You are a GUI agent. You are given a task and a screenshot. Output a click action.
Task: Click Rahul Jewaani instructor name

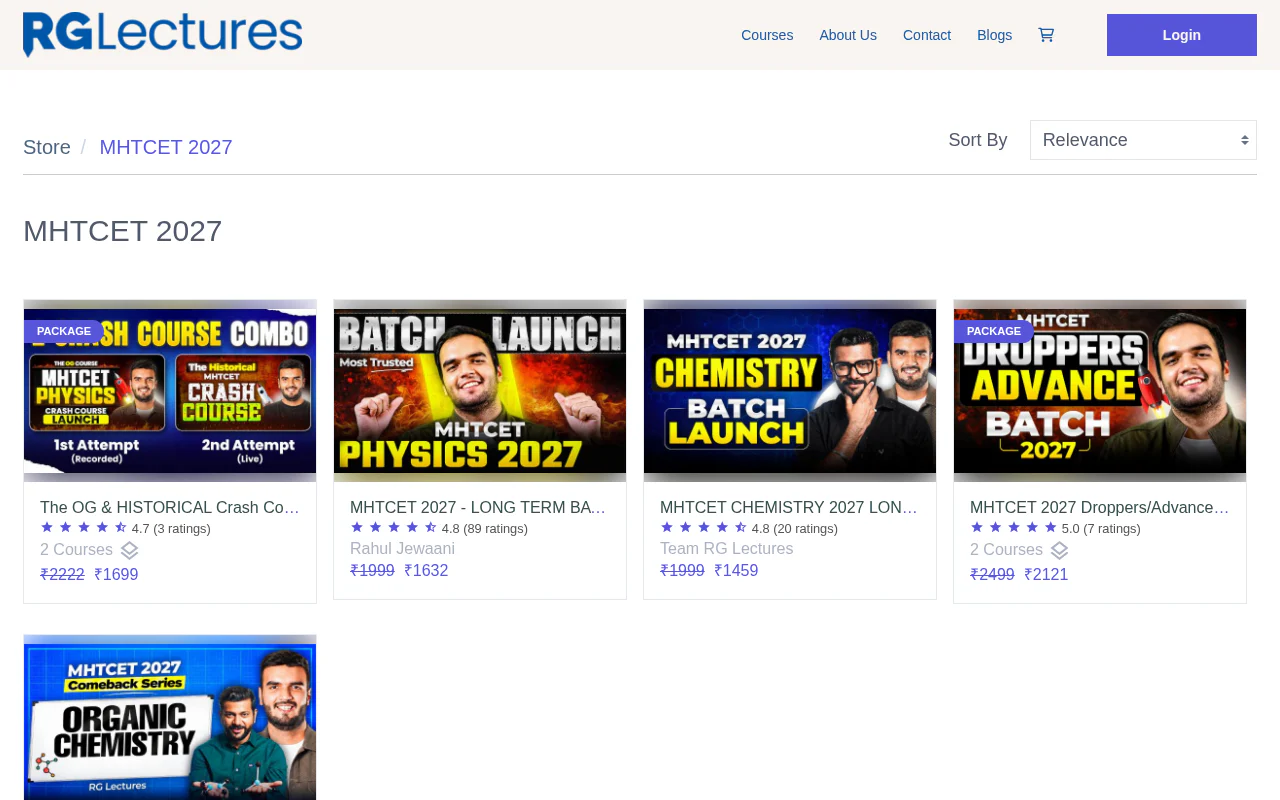[x=402, y=549]
